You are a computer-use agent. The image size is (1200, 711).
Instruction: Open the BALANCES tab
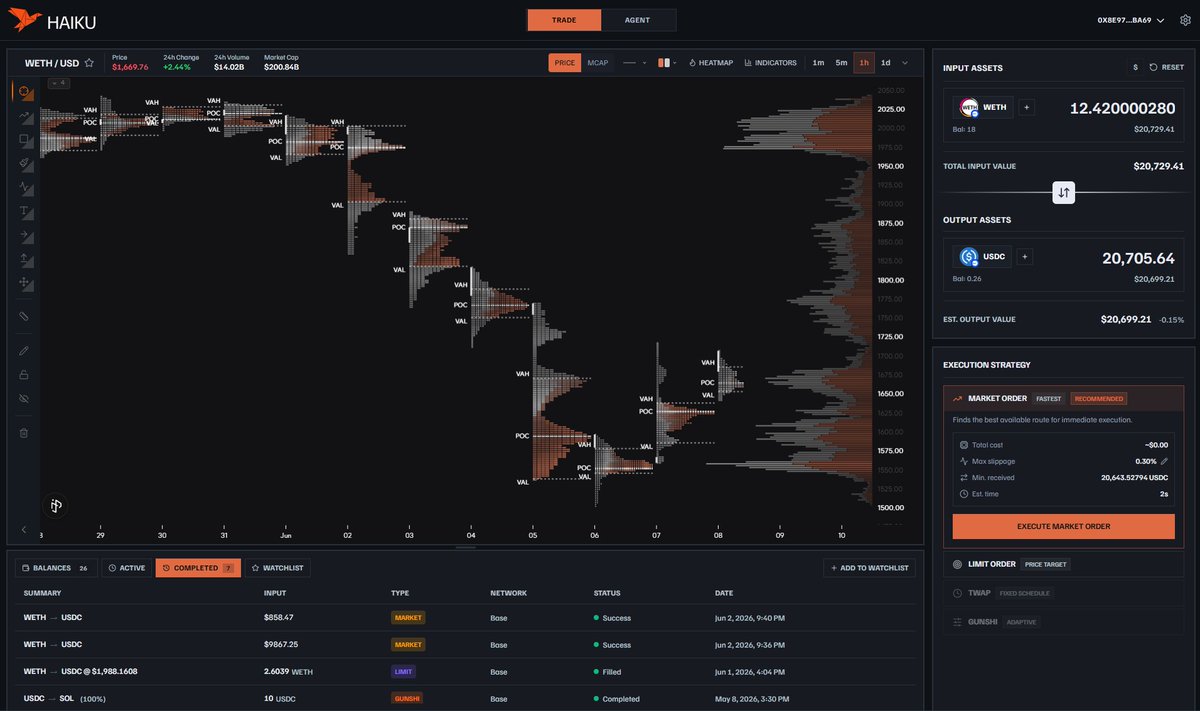56,568
